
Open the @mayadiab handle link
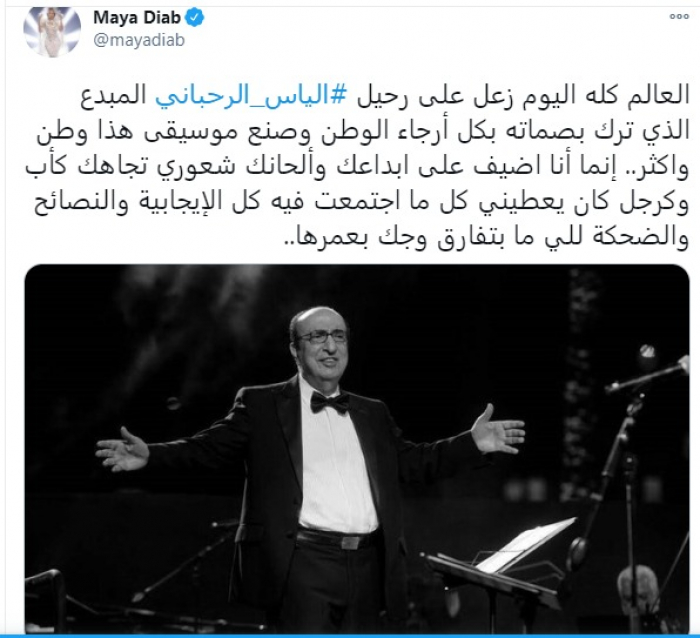point(139,40)
